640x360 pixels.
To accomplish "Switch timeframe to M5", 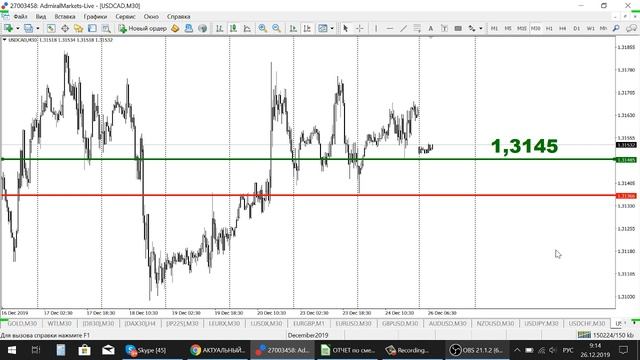I will (x=508, y=28).
